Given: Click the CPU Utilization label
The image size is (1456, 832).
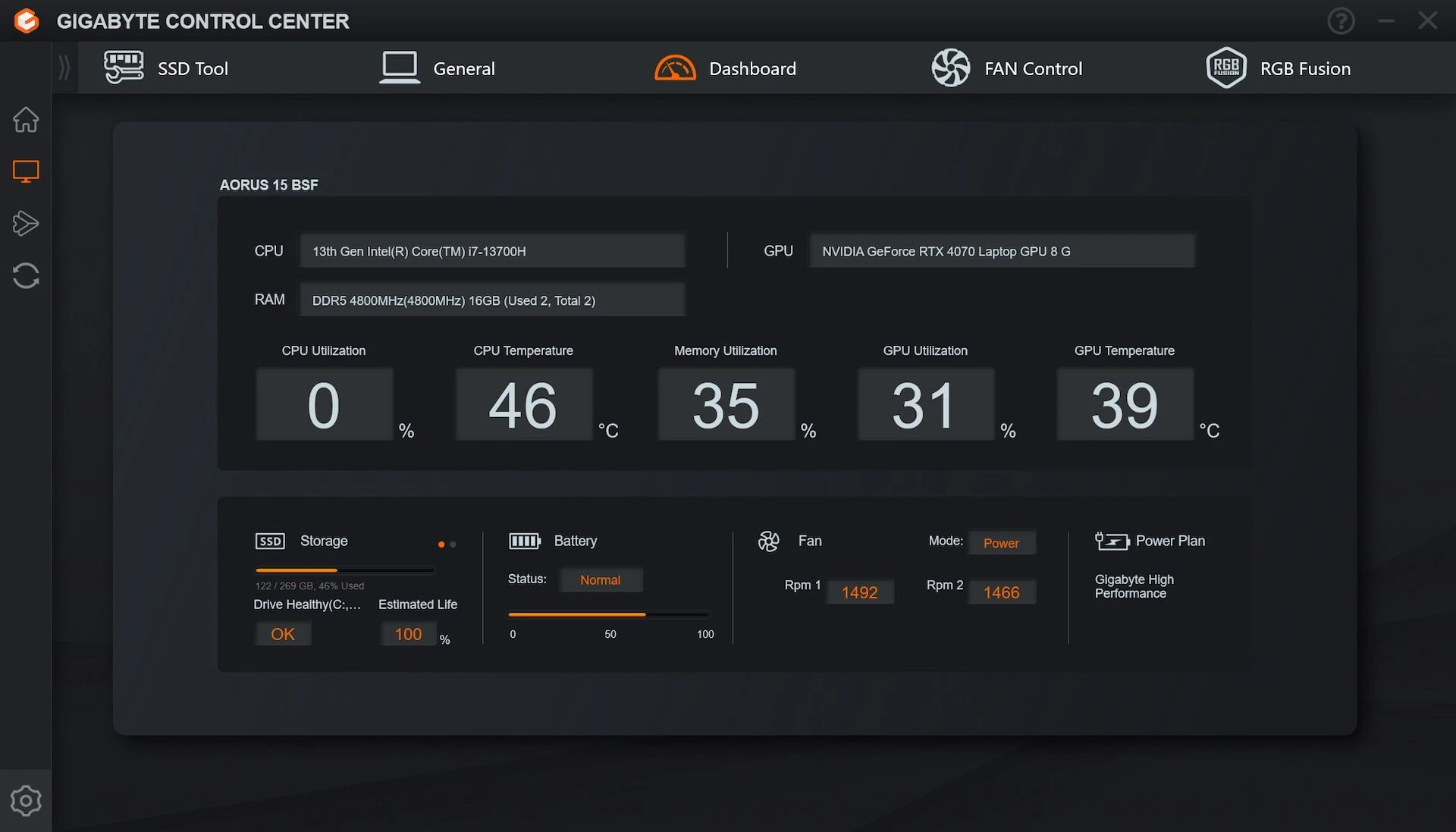Looking at the screenshot, I should click(324, 350).
